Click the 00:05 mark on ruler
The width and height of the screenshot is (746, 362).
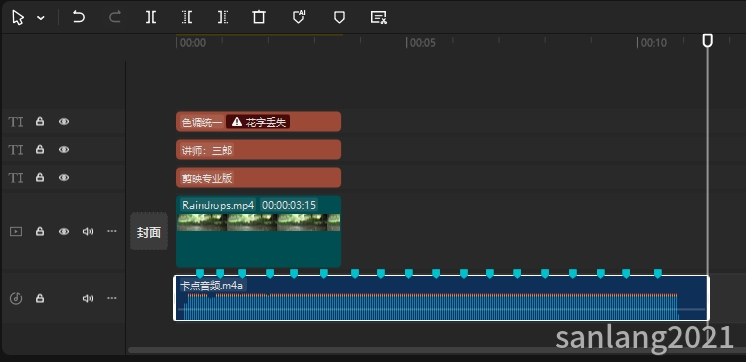tap(422, 43)
